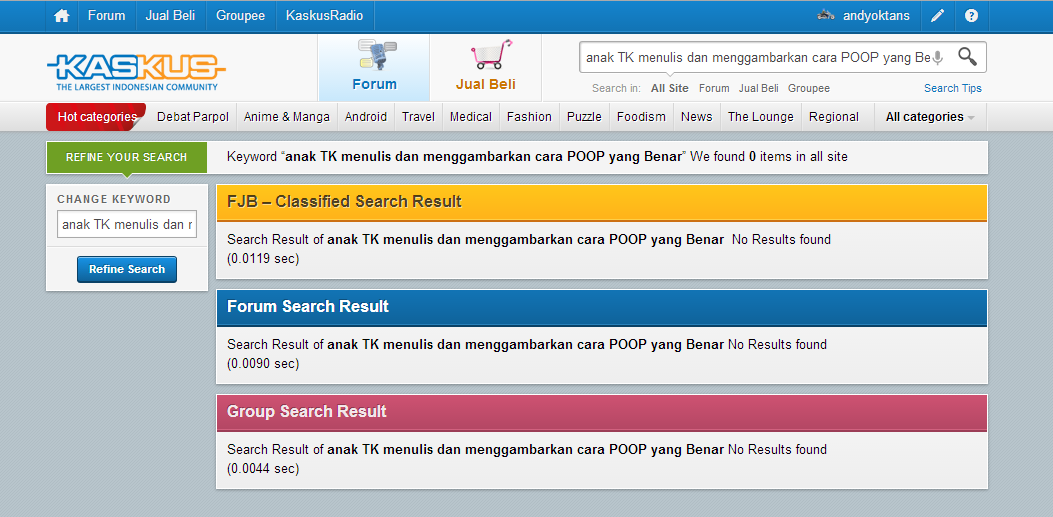The image size is (1053, 517).
Task: Open The Lounge category
Action: point(761,117)
